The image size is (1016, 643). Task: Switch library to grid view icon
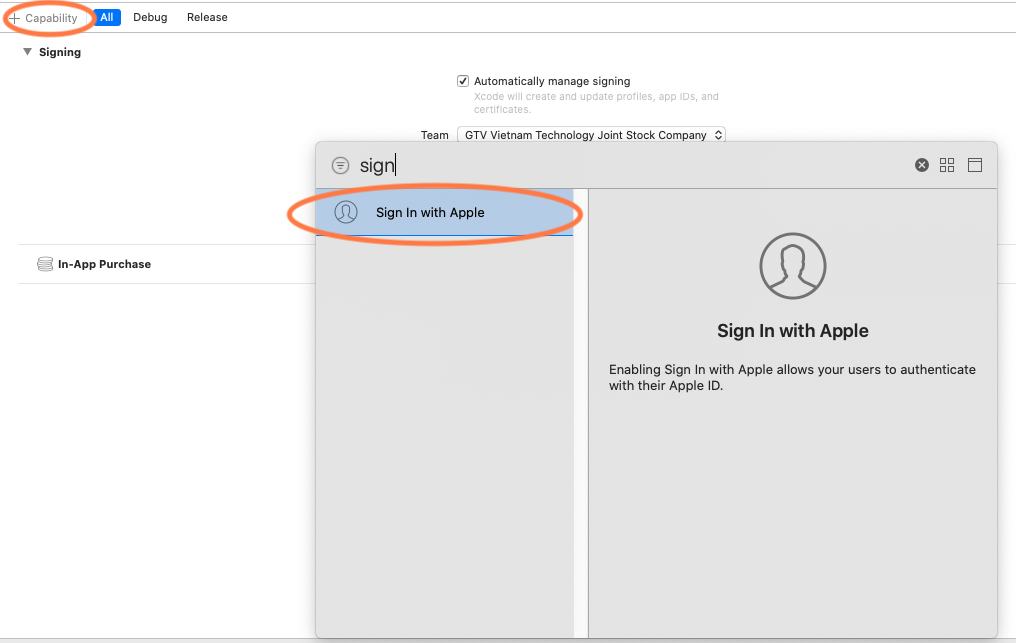[x=947, y=165]
